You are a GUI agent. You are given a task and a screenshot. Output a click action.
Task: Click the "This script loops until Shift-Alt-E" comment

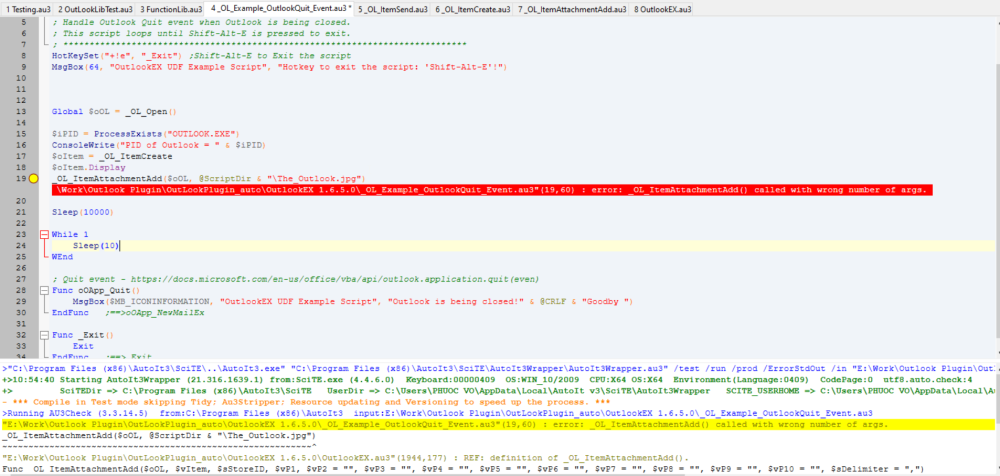tap(201, 33)
